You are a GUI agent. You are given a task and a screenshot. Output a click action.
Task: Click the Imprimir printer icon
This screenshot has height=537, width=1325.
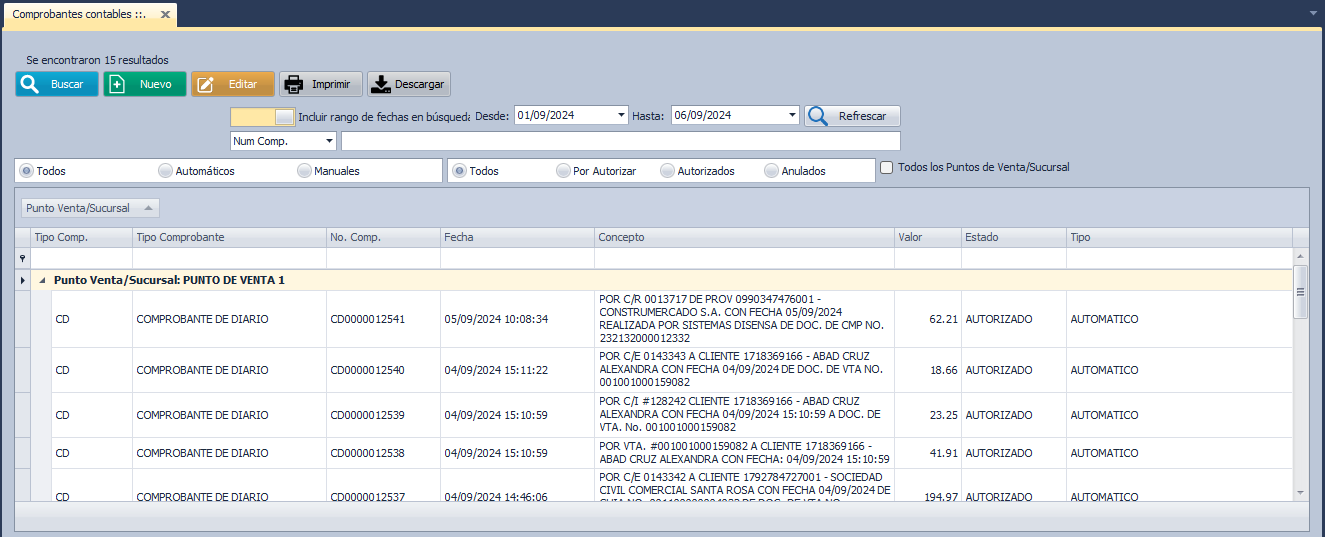[294, 84]
